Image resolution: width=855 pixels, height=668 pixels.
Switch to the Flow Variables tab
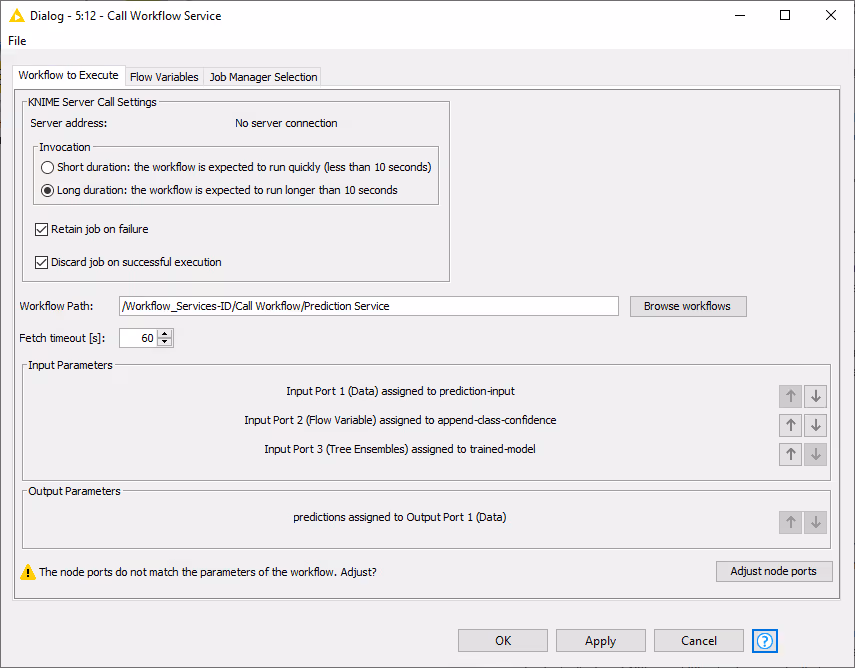[x=164, y=76]
